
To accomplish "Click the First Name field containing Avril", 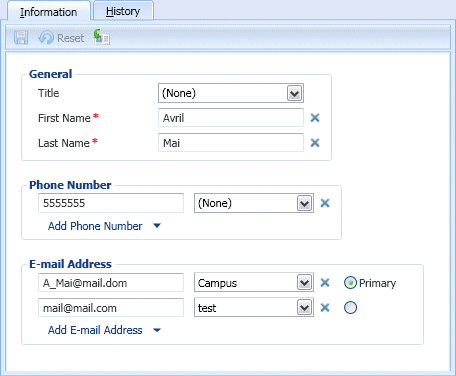I will 231,118.
